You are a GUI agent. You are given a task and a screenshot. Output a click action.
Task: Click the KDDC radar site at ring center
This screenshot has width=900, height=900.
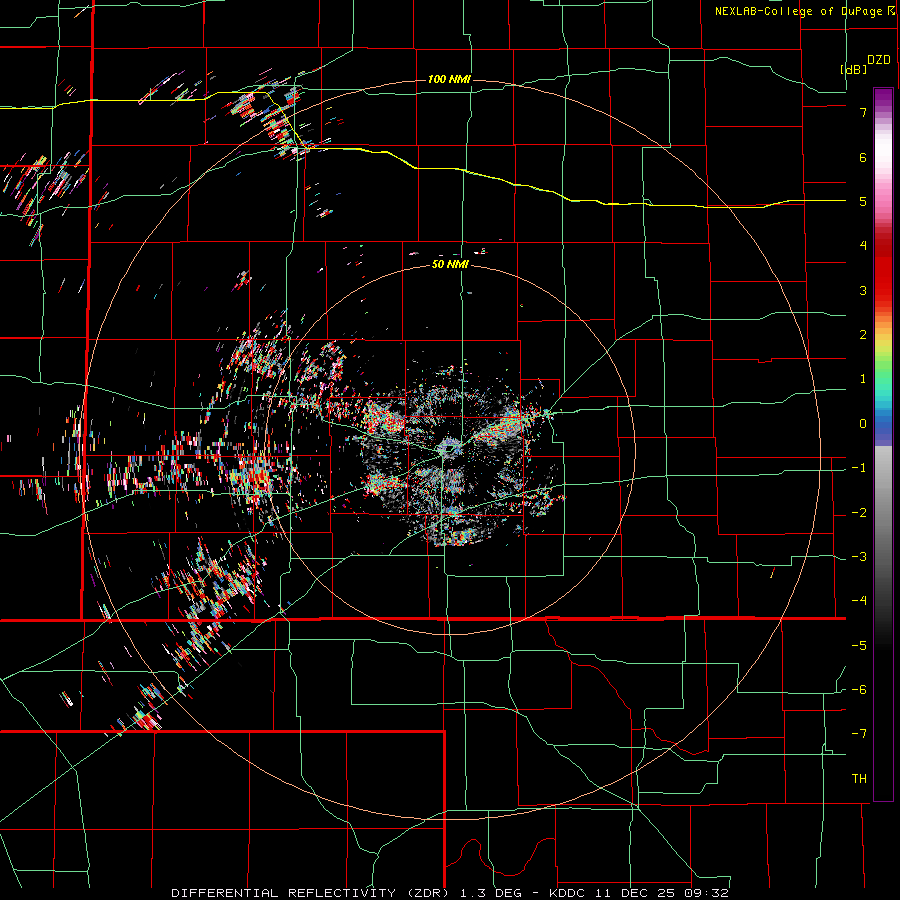click(449, 448)
